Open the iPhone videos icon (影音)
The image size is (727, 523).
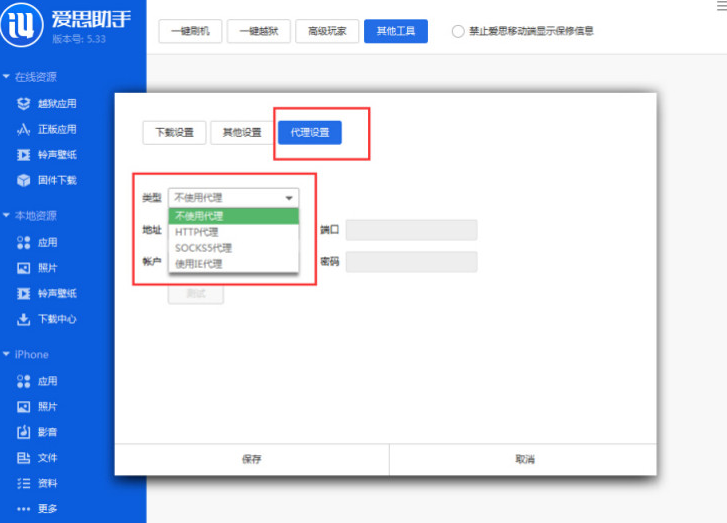(24, 433)
